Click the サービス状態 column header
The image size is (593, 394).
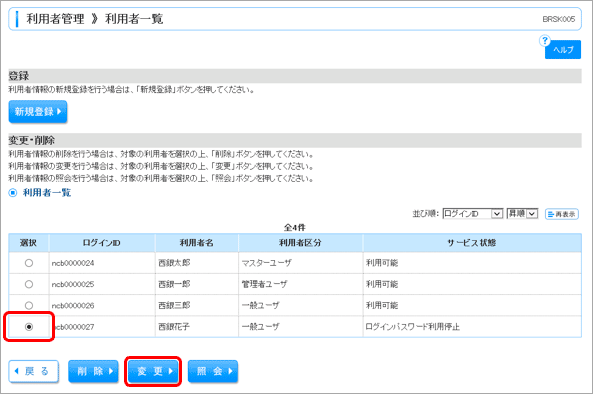pyautogui.click(x=472, y=243)
